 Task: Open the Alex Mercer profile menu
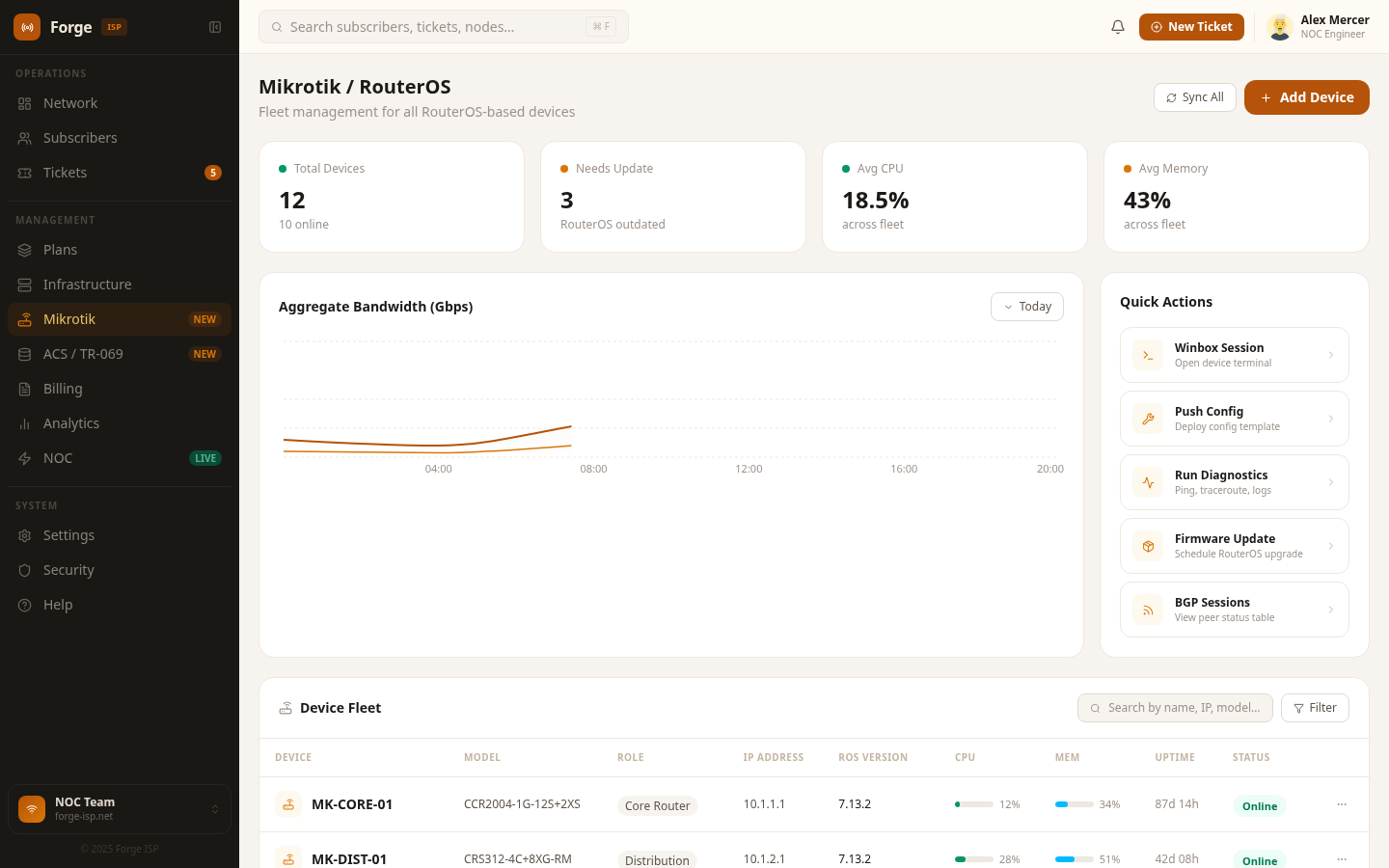pos(1319,27)
